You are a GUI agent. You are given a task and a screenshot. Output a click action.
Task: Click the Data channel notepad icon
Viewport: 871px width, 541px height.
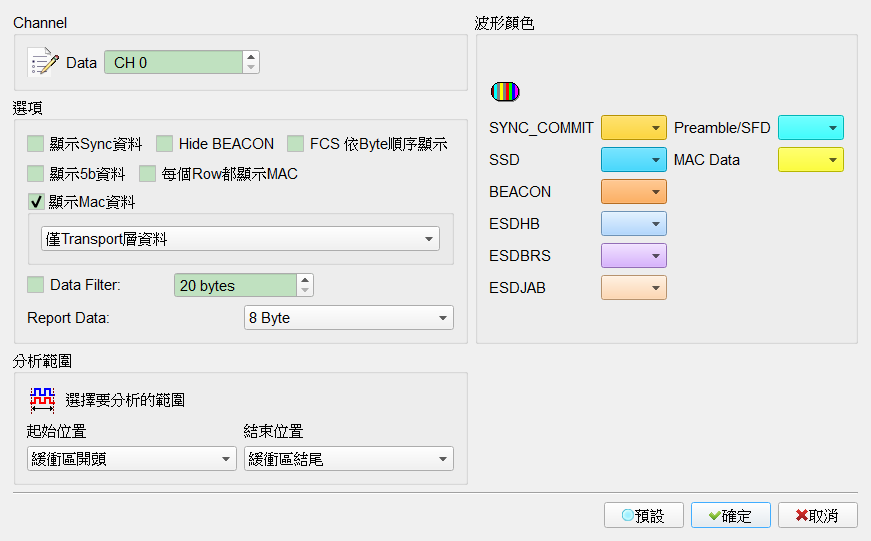[x=43, y=62]
